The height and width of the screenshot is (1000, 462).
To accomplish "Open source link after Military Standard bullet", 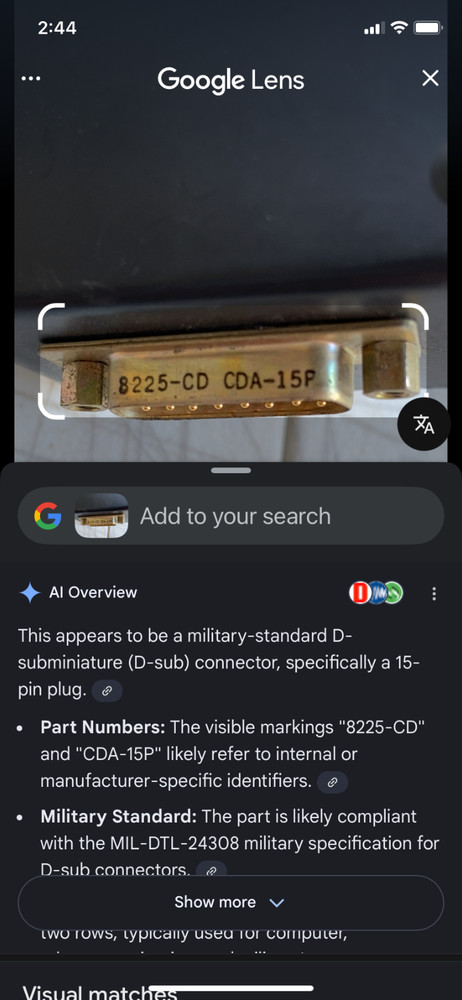I will [x=211, y=870].
